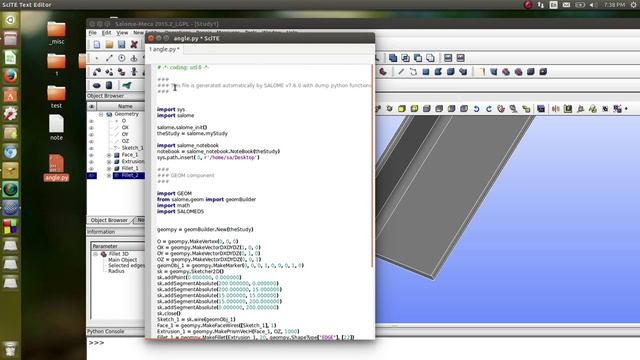Screen dimensions: 640x360
Task: Click the Cut boolean operation icon
Action: pyautogui.click(x=418, y=58)
